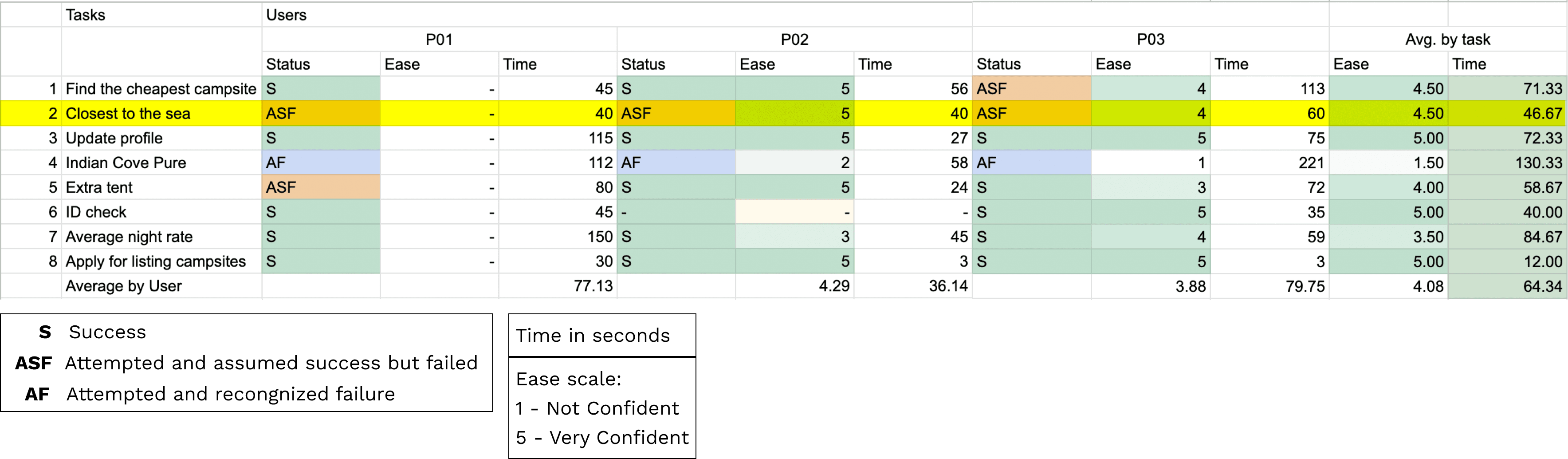Screen dimensions: 1568x459
Task: Click the 5 - Very Confident legend text
Action: (601, 438)
